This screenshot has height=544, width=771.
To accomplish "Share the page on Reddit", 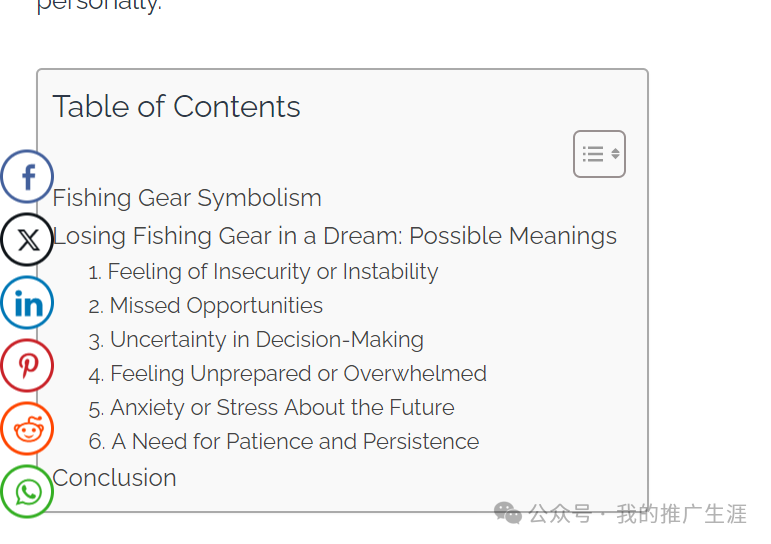I will 27,428.
